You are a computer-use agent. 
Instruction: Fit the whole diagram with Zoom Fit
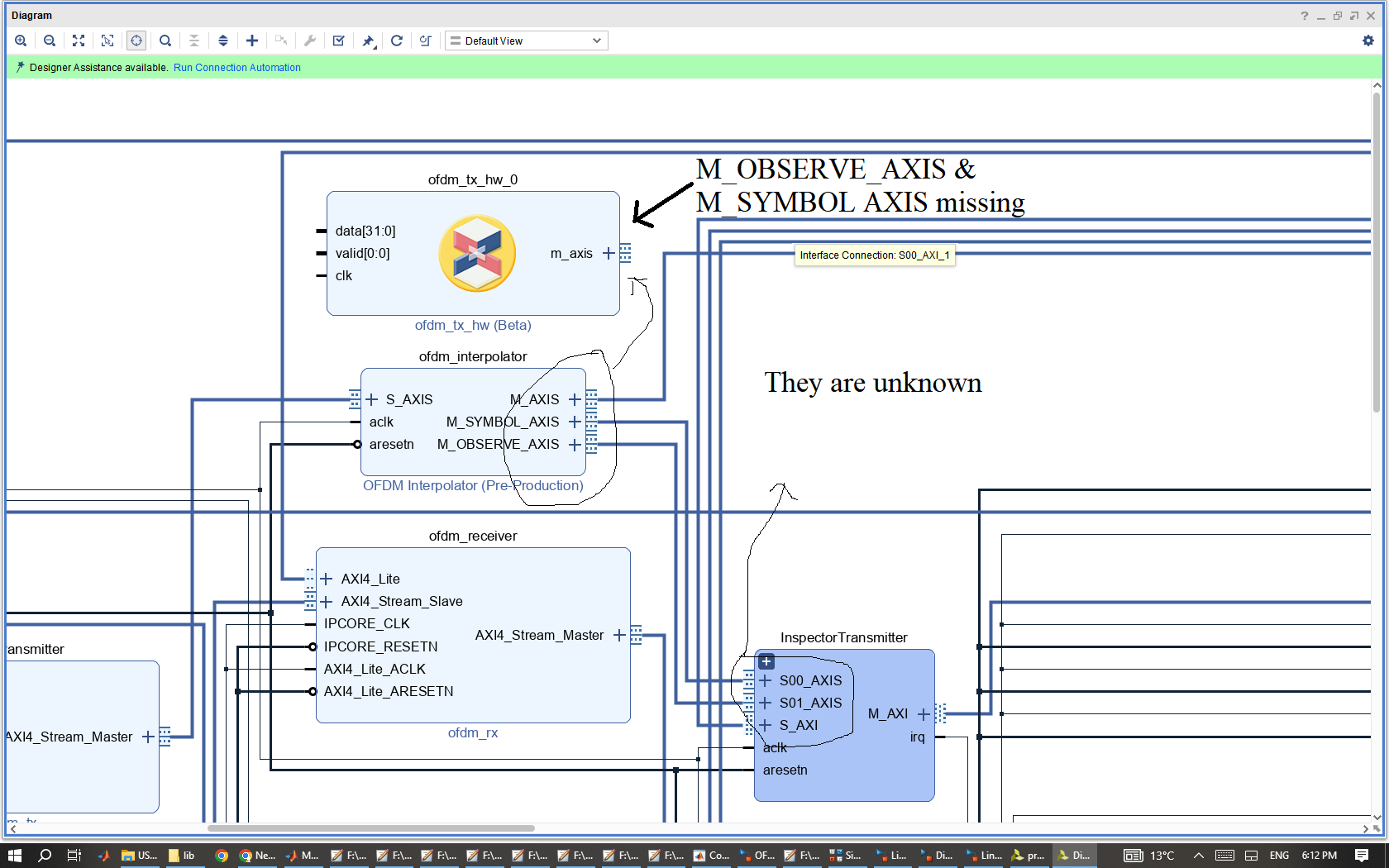point(79,41)
